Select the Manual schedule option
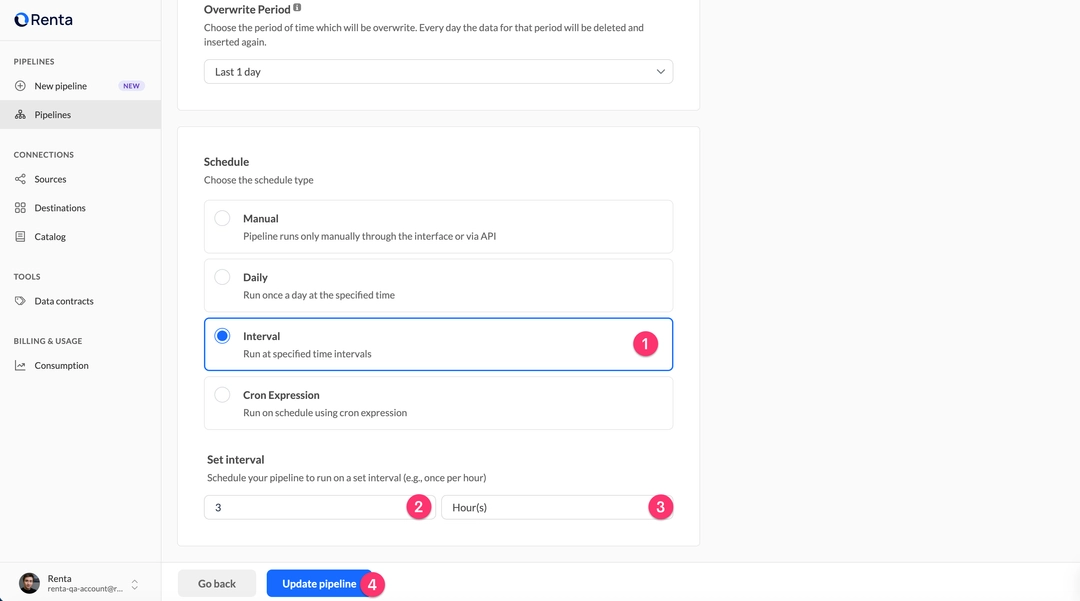1080x601 pixels. (222, 218)
